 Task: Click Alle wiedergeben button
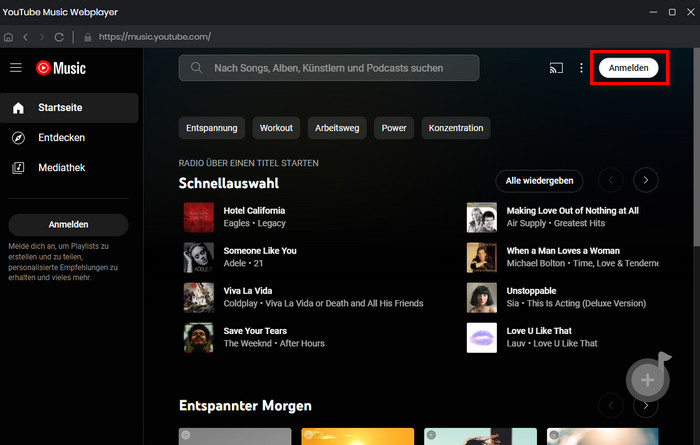[539, 181]
